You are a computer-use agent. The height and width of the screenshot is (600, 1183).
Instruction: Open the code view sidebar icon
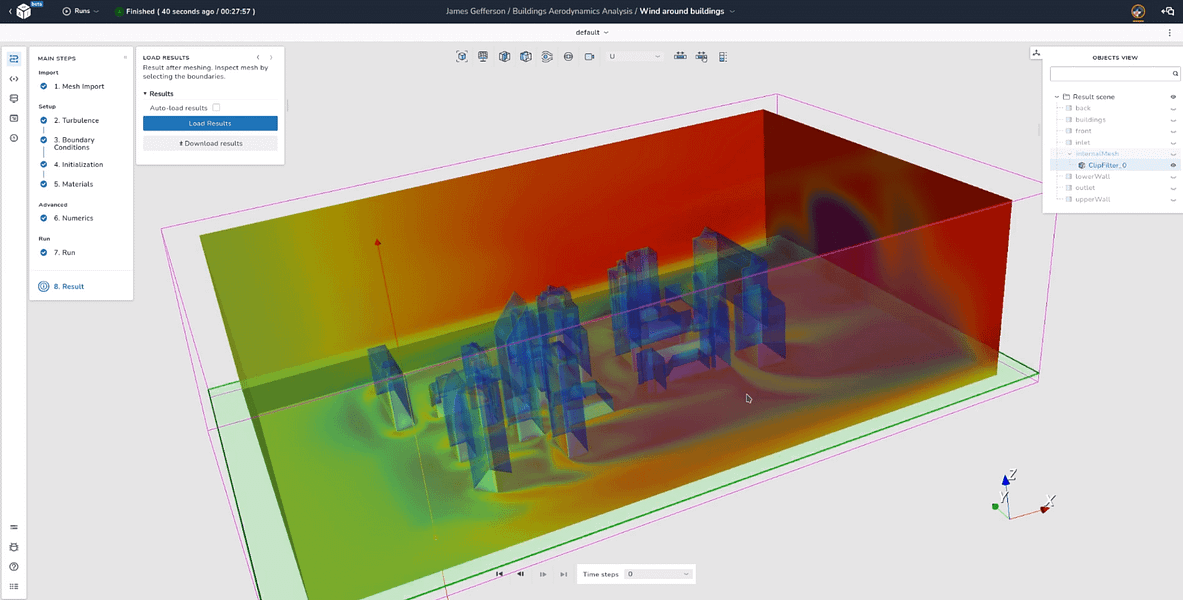[x=14, y=78]
